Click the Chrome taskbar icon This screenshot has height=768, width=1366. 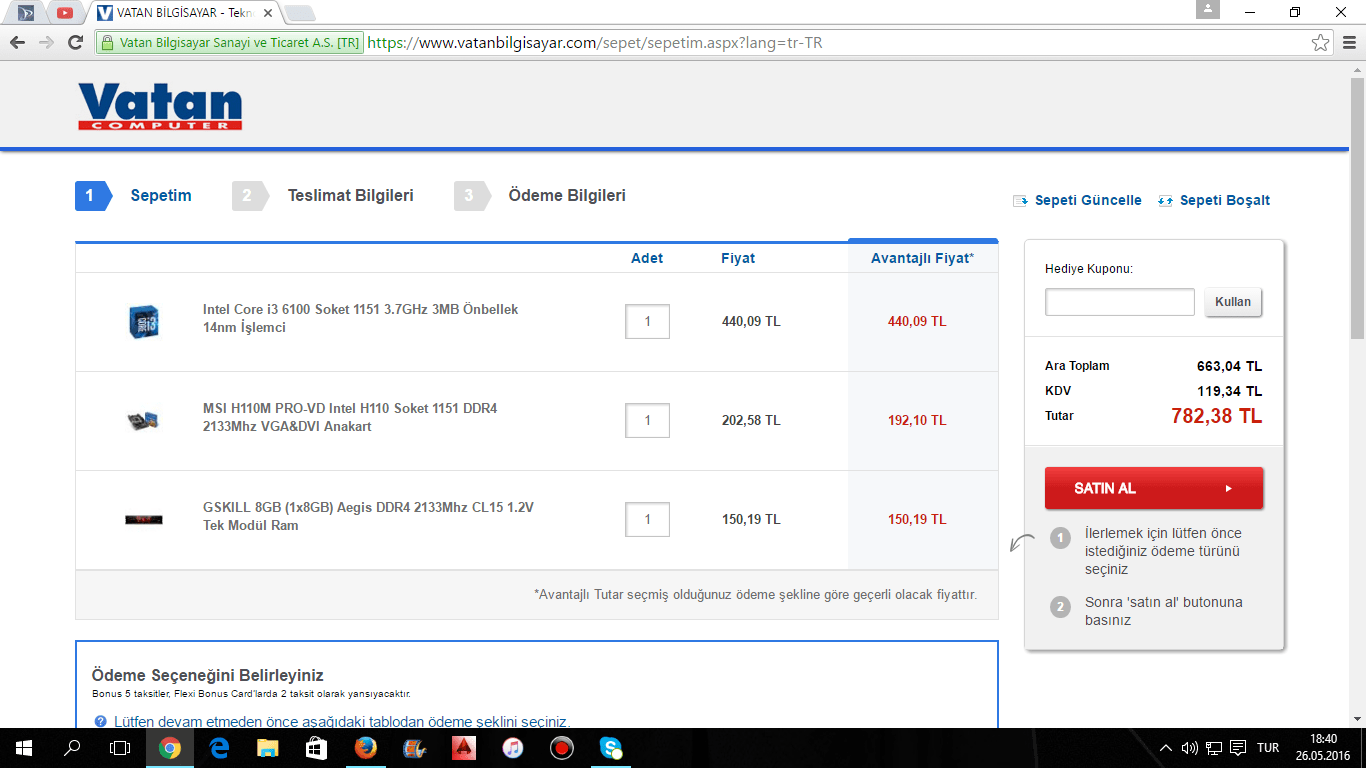(170, 748)
